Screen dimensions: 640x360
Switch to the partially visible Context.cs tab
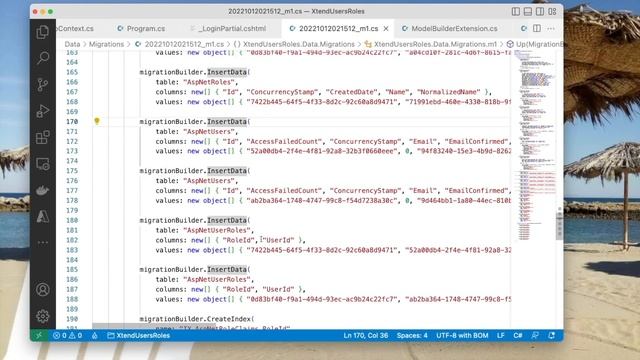click(x=76, y=29)
